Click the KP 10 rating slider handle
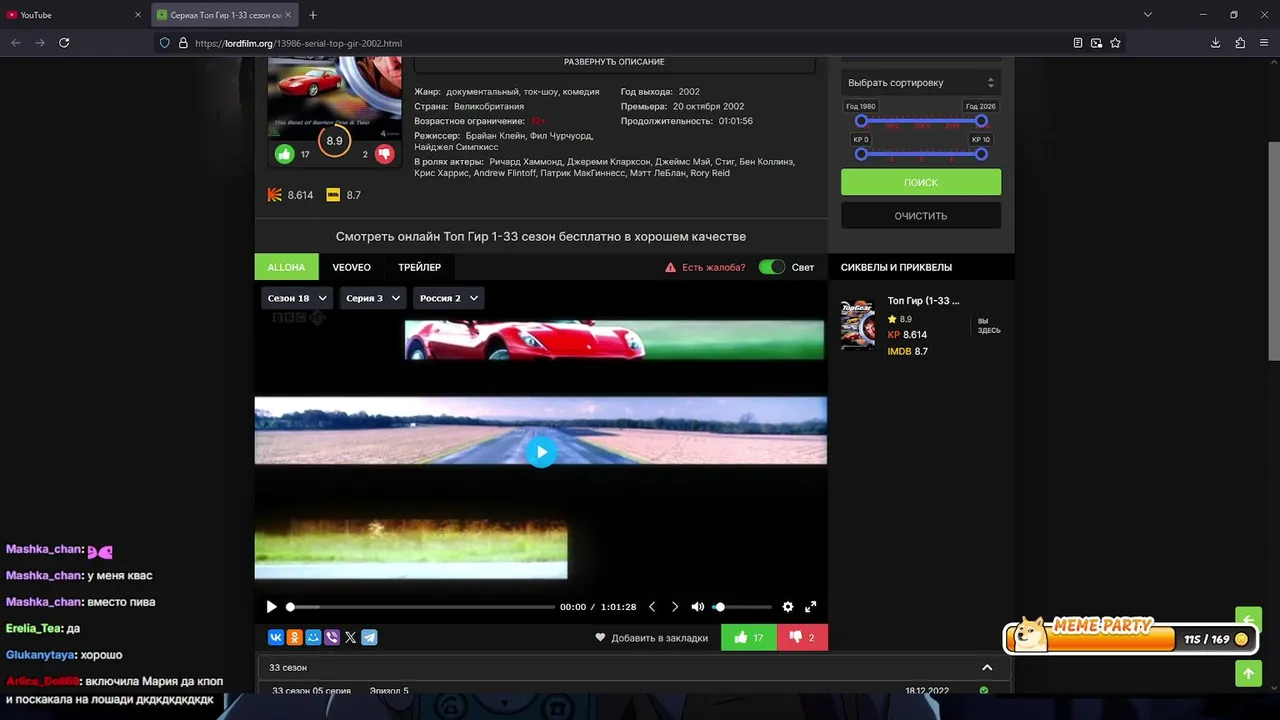Image resolution: width=1280 pixels, height=720 pixels. point(981,154)
